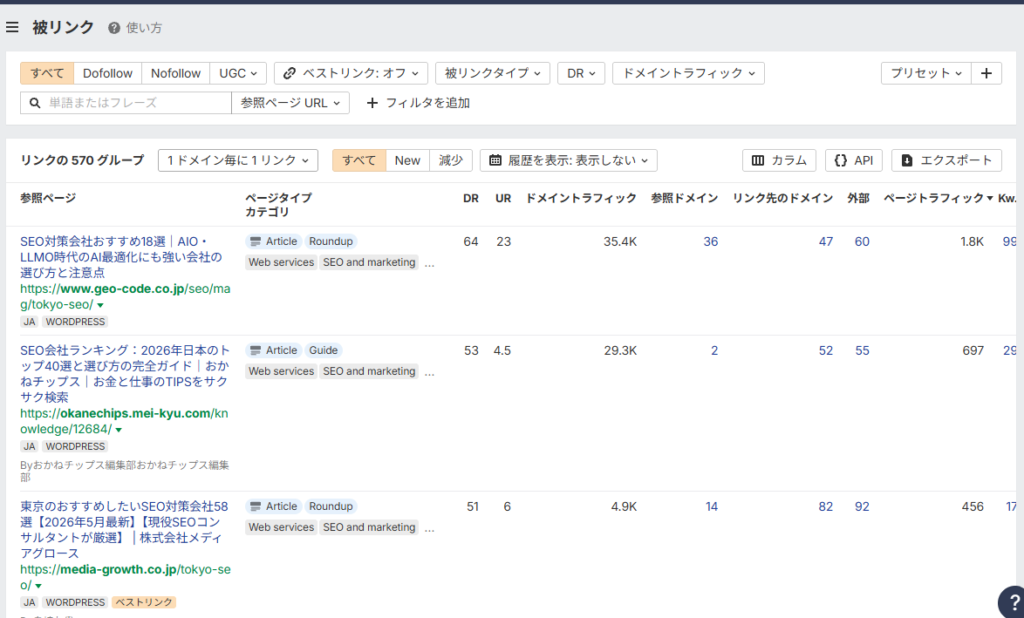Click リンク先のドメイン value 82
The width and height of the screenshot is (1024, 618).
pyautogui.click(x=825, y=507)
